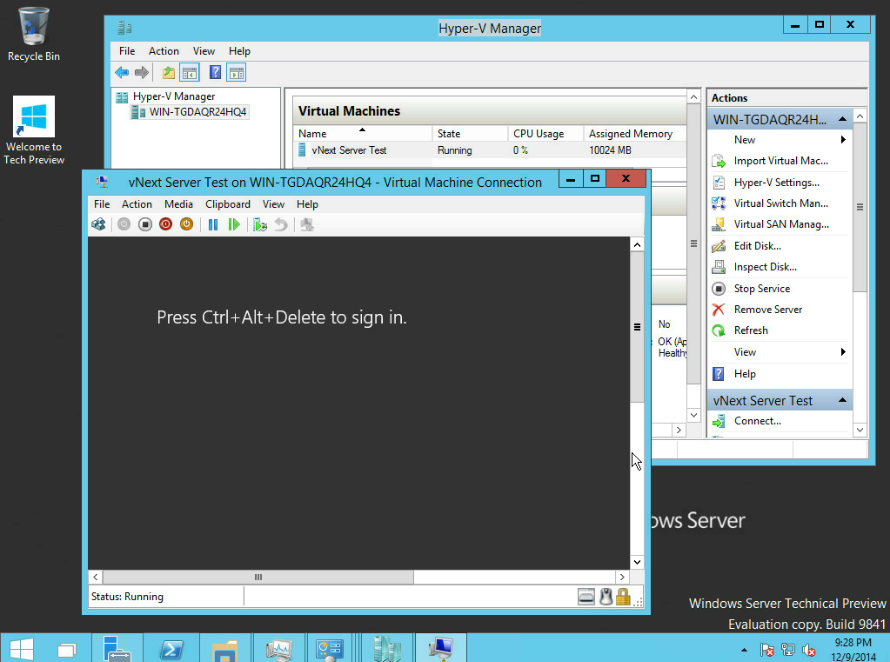Click Import Virtual Machine action
The width and height of the screenshot is (890, 662).
[x=780, y=161]
